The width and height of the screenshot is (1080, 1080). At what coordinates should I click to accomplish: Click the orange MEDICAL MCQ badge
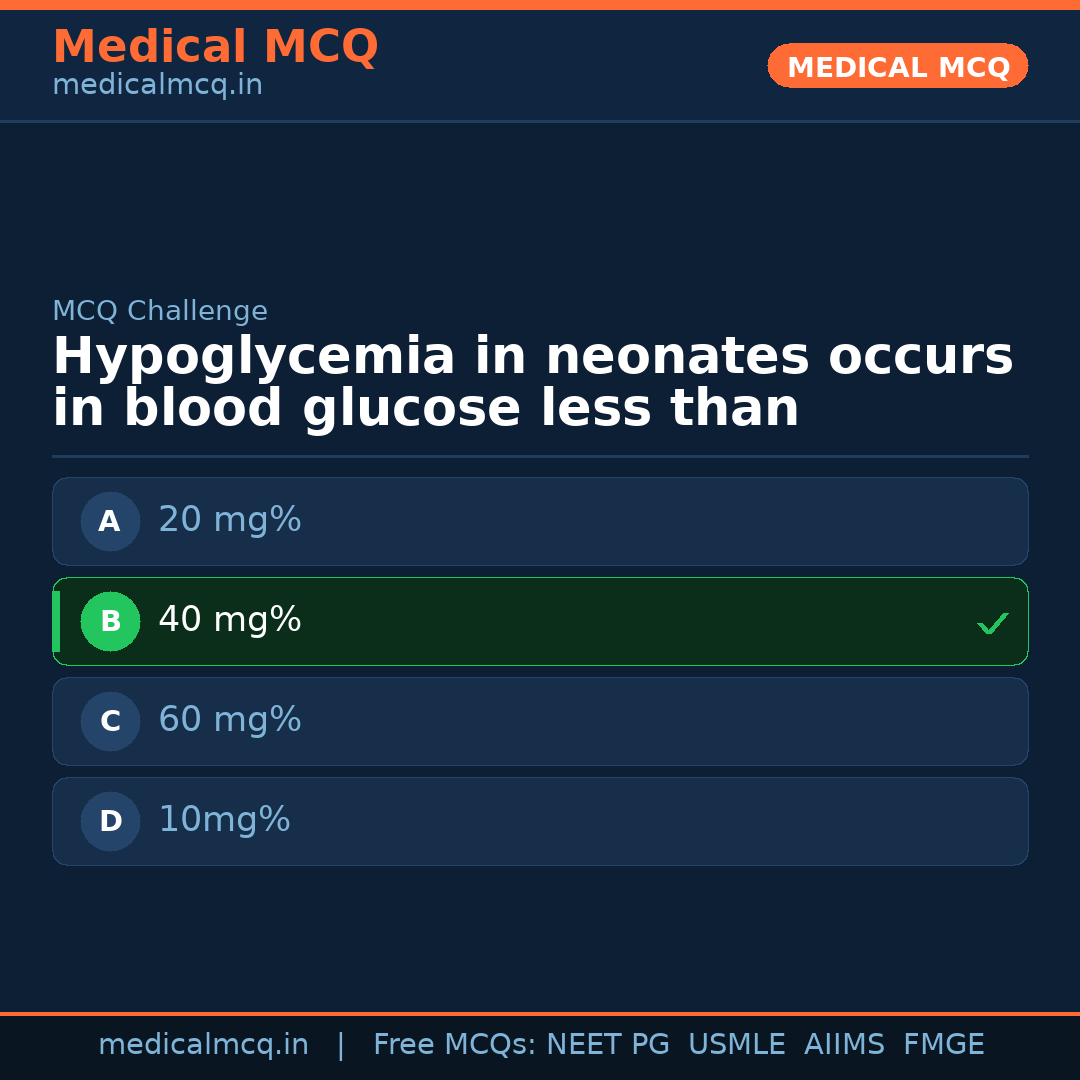pos(897,66)
